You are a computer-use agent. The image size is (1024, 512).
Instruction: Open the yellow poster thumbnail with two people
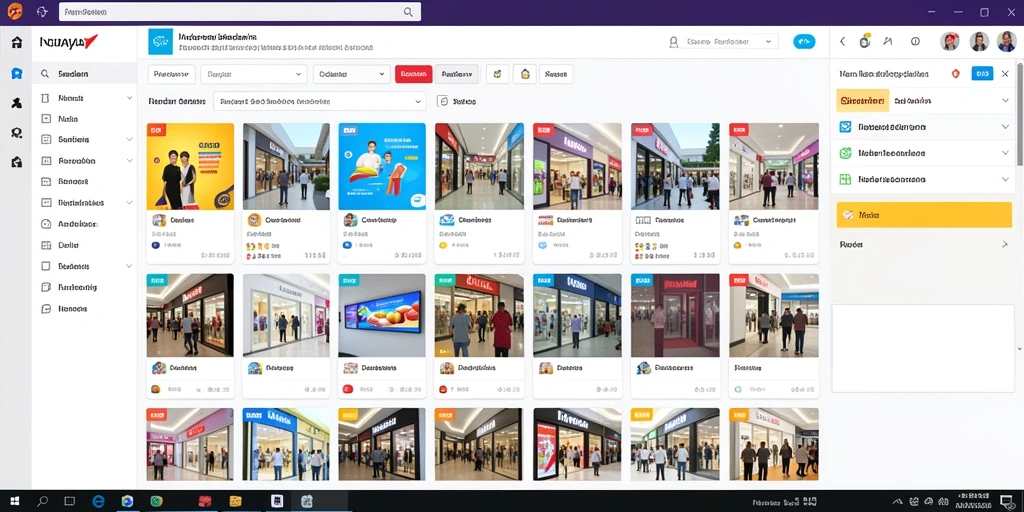(x=190, y=166)
